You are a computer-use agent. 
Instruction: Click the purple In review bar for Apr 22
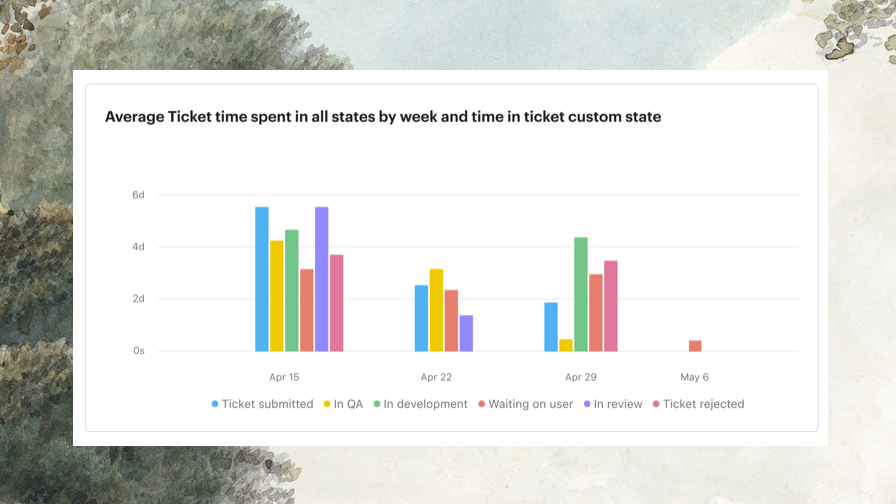466,333
